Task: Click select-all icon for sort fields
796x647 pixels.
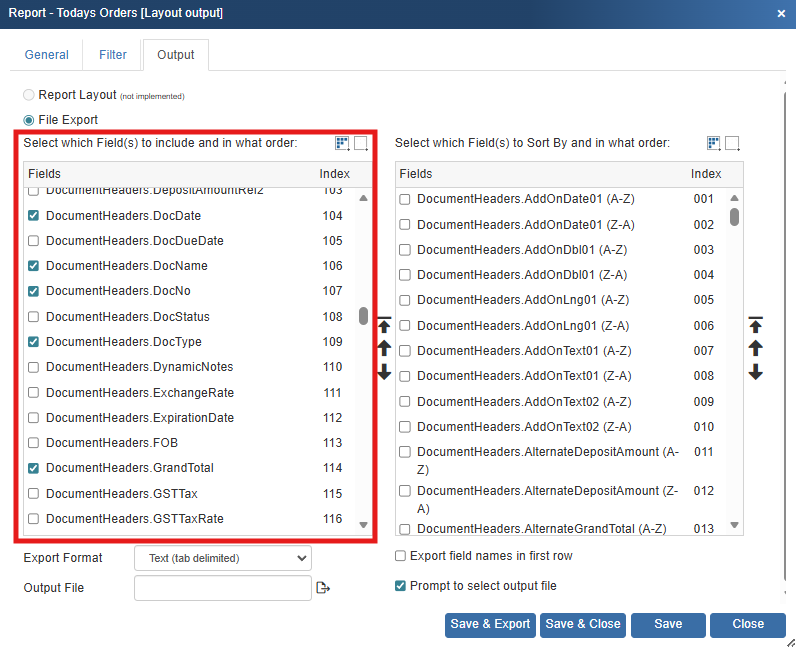Action: click(x=714, y=143)
